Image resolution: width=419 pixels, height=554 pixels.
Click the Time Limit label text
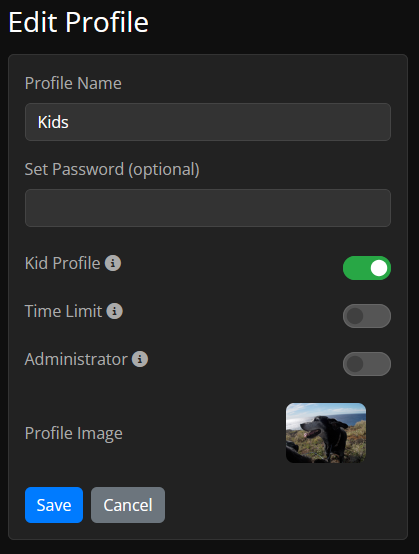click(x=64, y=311)
